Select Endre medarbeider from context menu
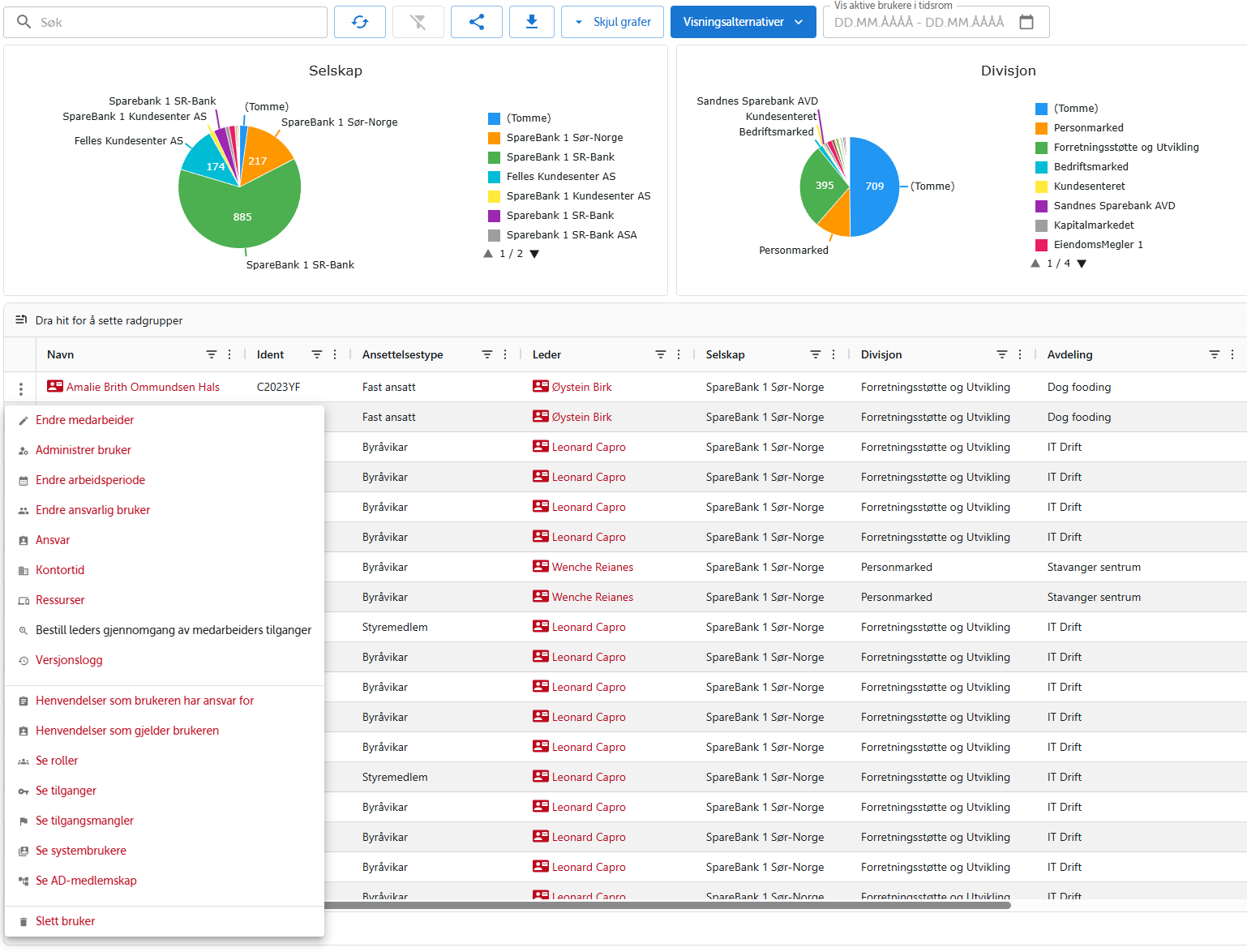 tap(85, 420)
